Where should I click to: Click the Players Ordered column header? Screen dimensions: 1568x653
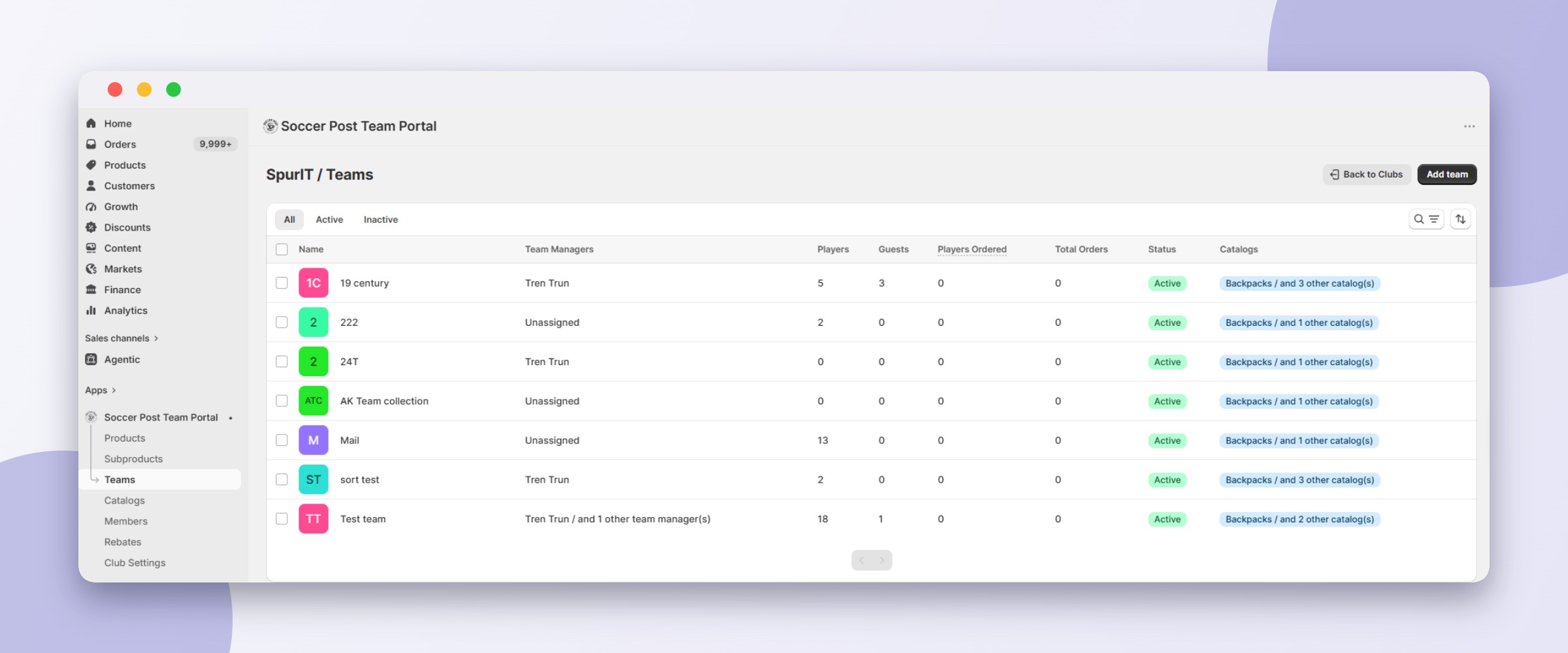point(972,249)
